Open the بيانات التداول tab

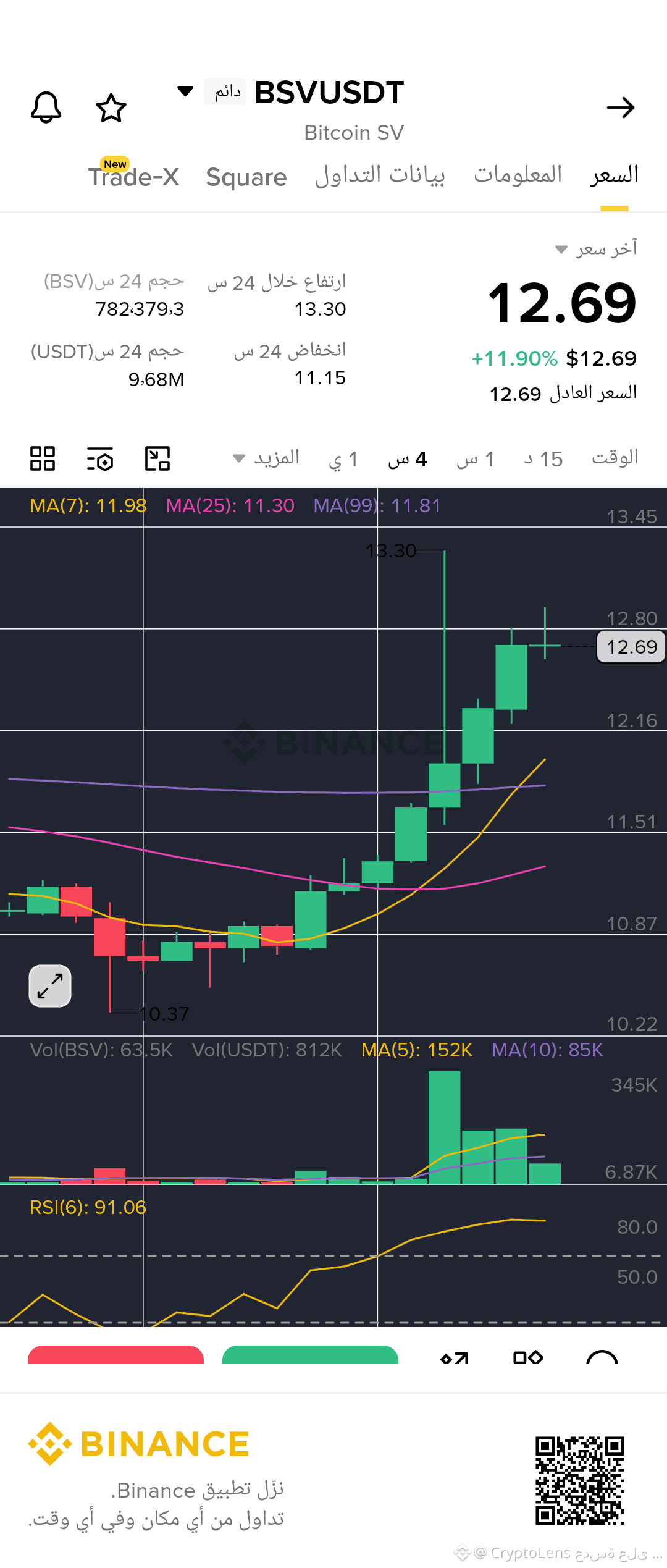pyautogui.click(x=380, y=175)
